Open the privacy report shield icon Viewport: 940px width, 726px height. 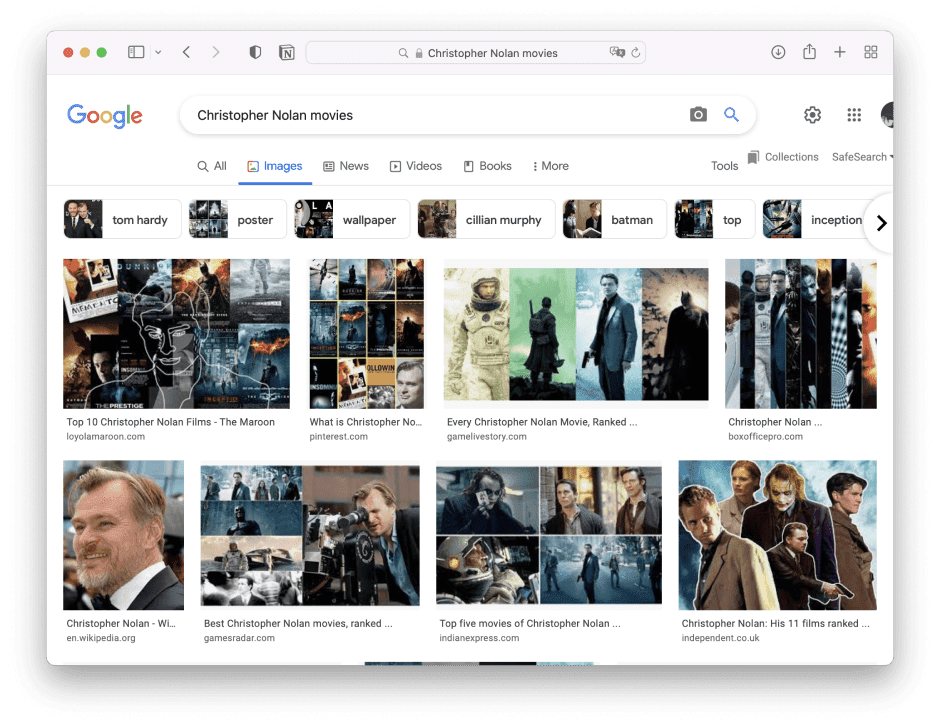255,52
